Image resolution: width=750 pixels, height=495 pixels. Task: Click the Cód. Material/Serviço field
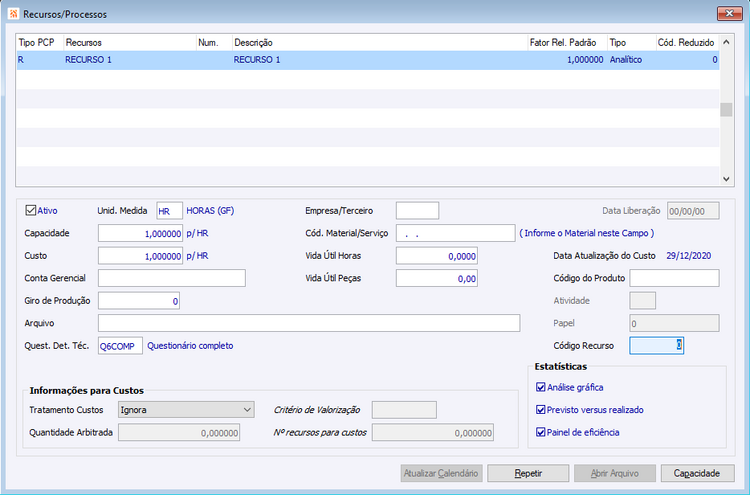coord(455,233)
